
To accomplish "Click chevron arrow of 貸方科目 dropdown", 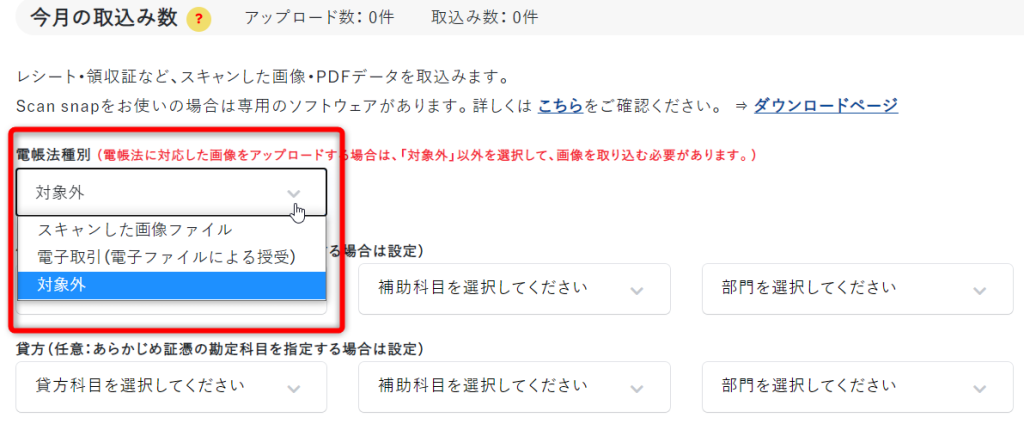I will pos(294,388).
